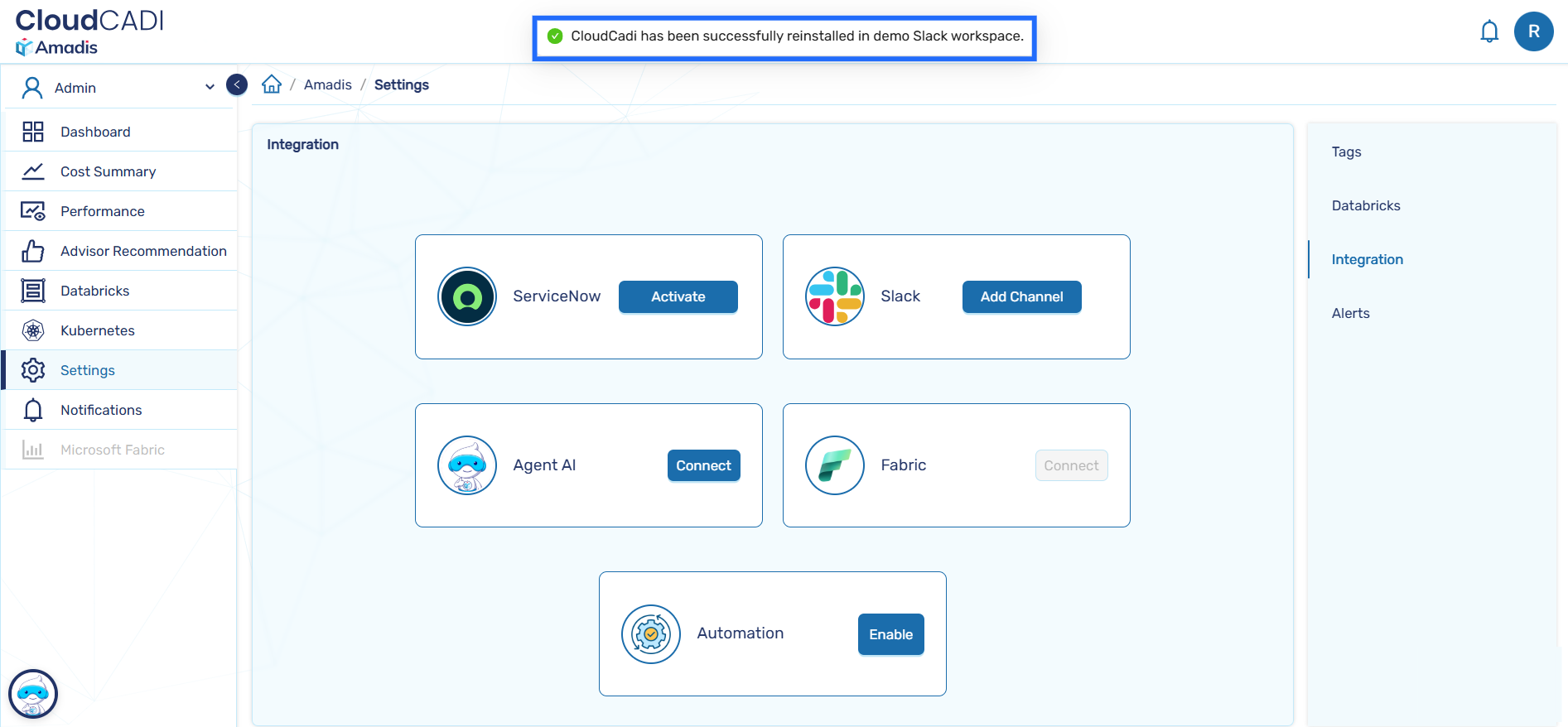This screenshot has width=1568, height=727.
Task: Open the chatbot assistant icon at bottom-left
Action: 33,693
